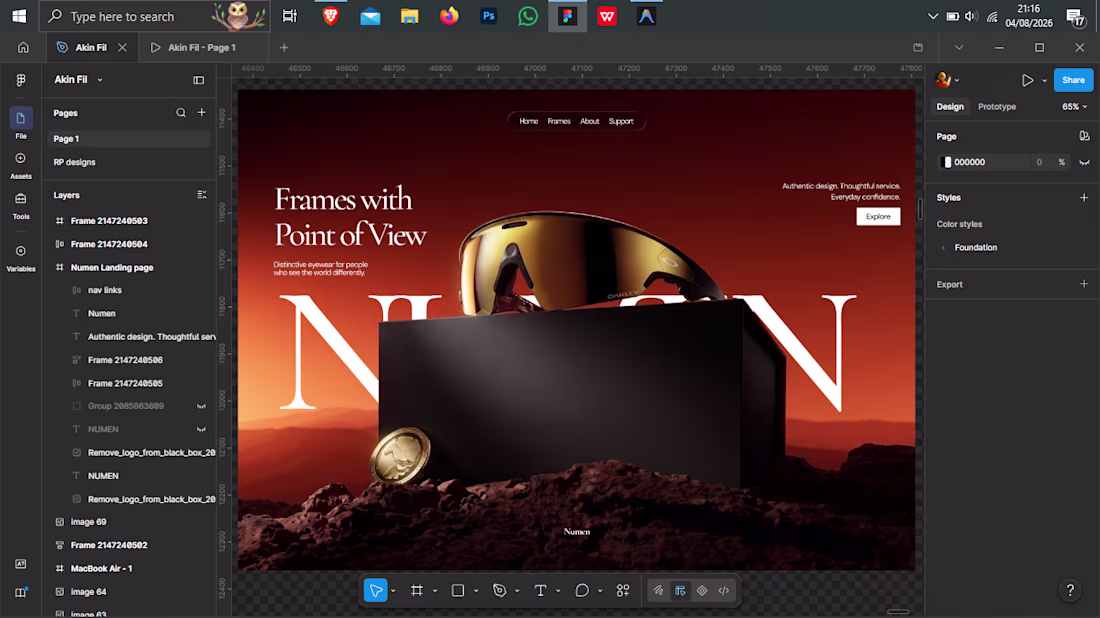Image resolution: width=1100 pixels, height=618 pixels.
Task: Open the Tools sidebar panel
Action: pyautogui.click(x=21, y=205)
